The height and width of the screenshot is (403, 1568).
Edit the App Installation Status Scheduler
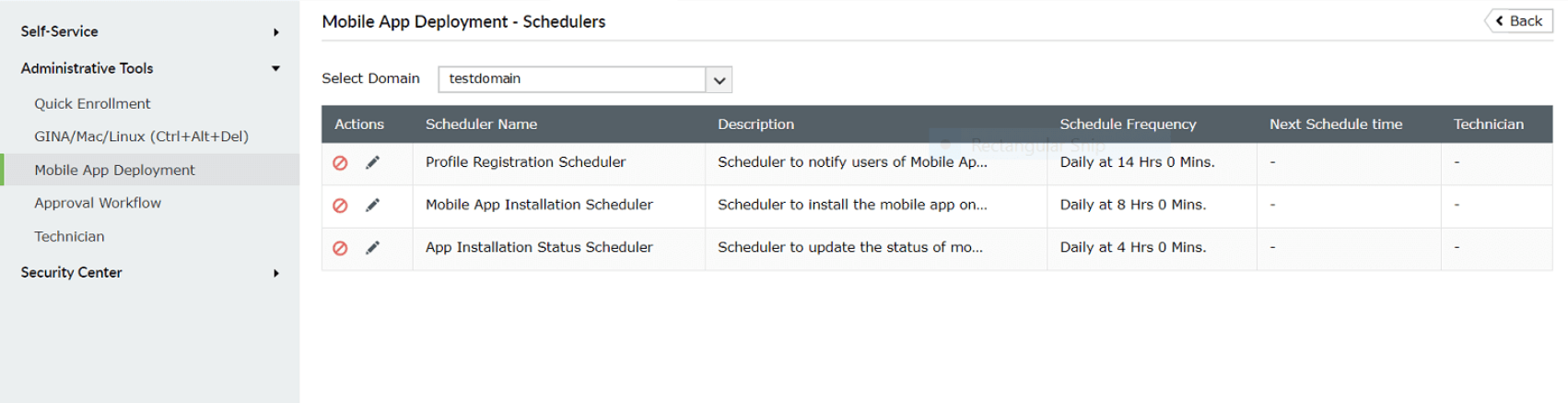click(372, 247)
